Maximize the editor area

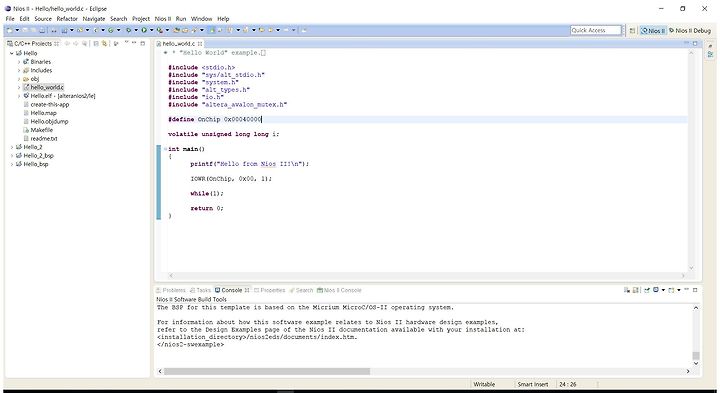[695, 43]
